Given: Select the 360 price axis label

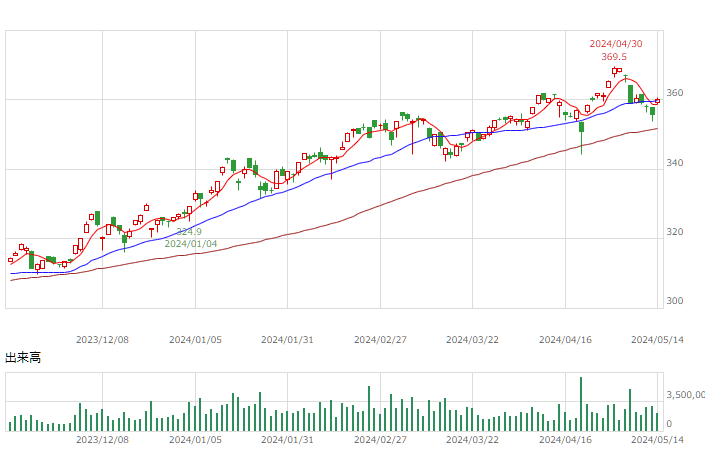Looking at the screenshot, I should [x=674, y=93].
